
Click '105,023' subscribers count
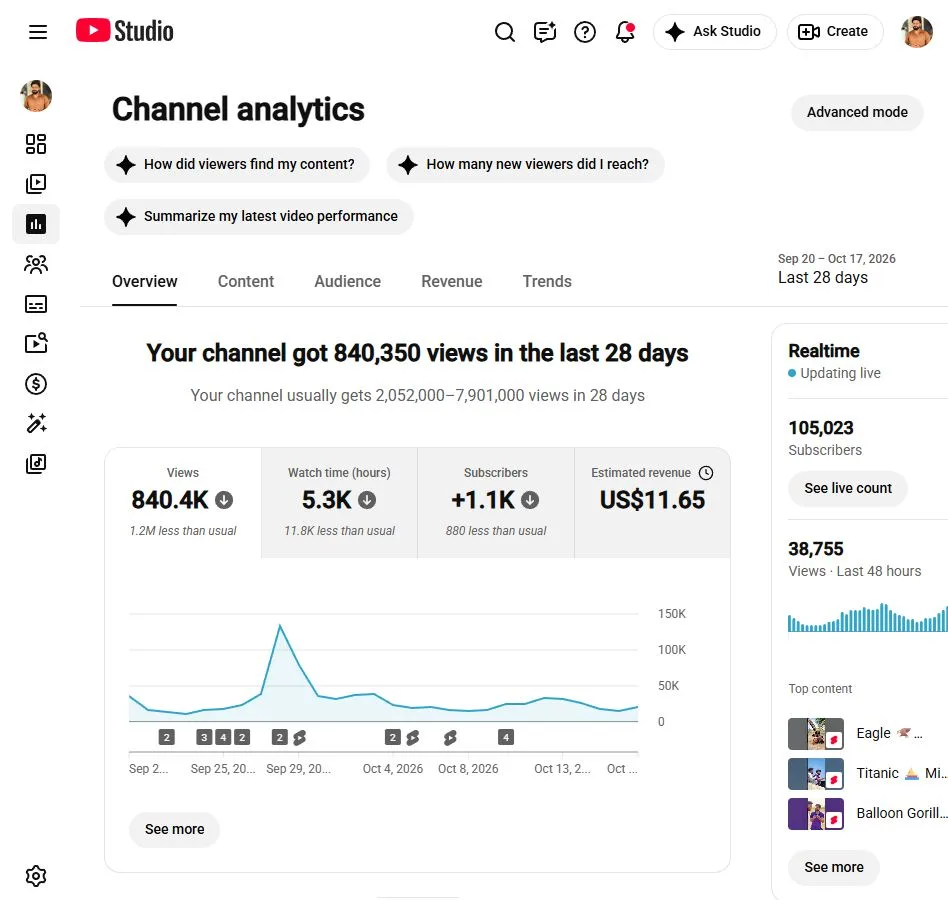click(x=821, y=428)
